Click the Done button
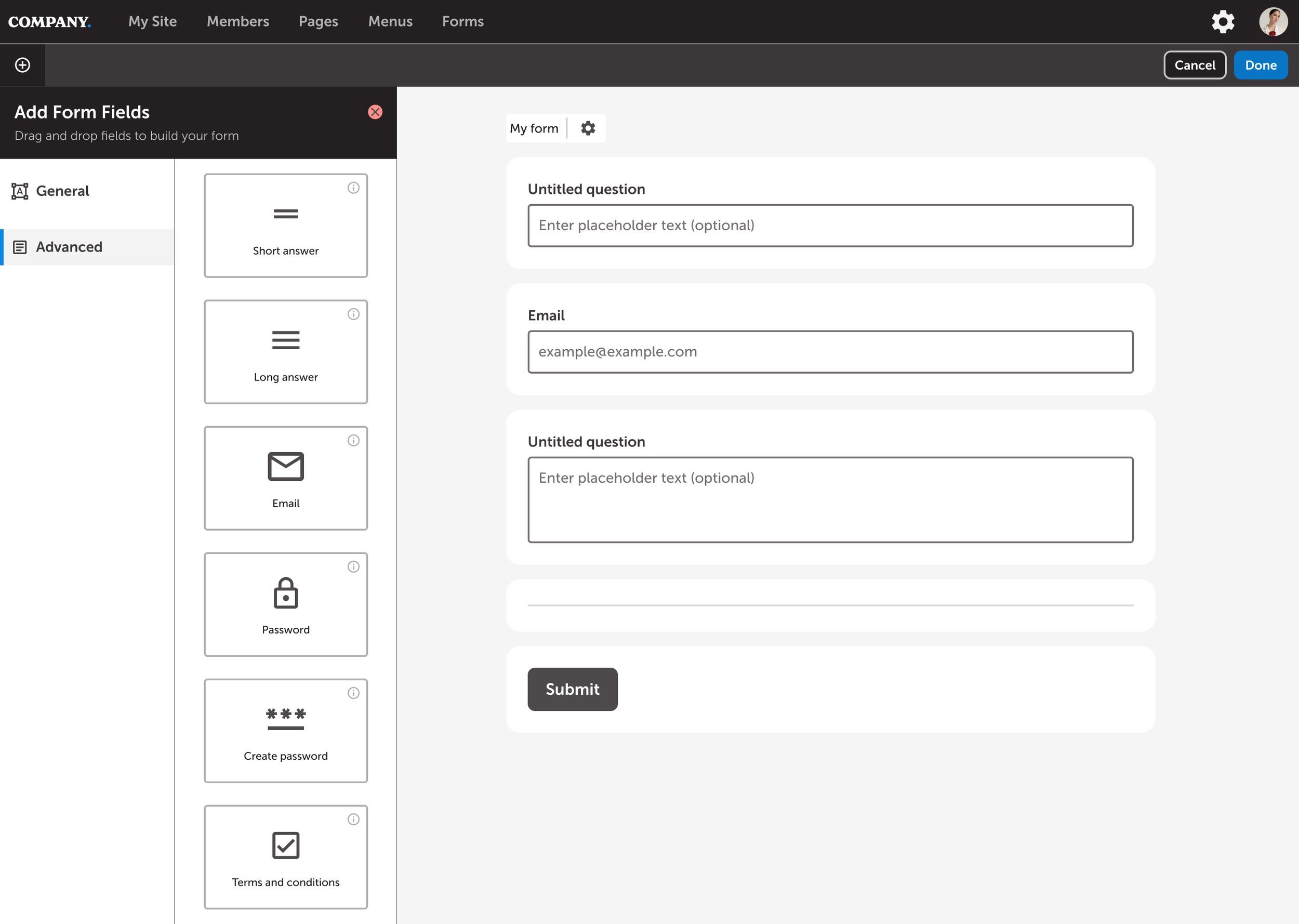This screenshot has height=924, width=1299. click(x=1260, y=65)
